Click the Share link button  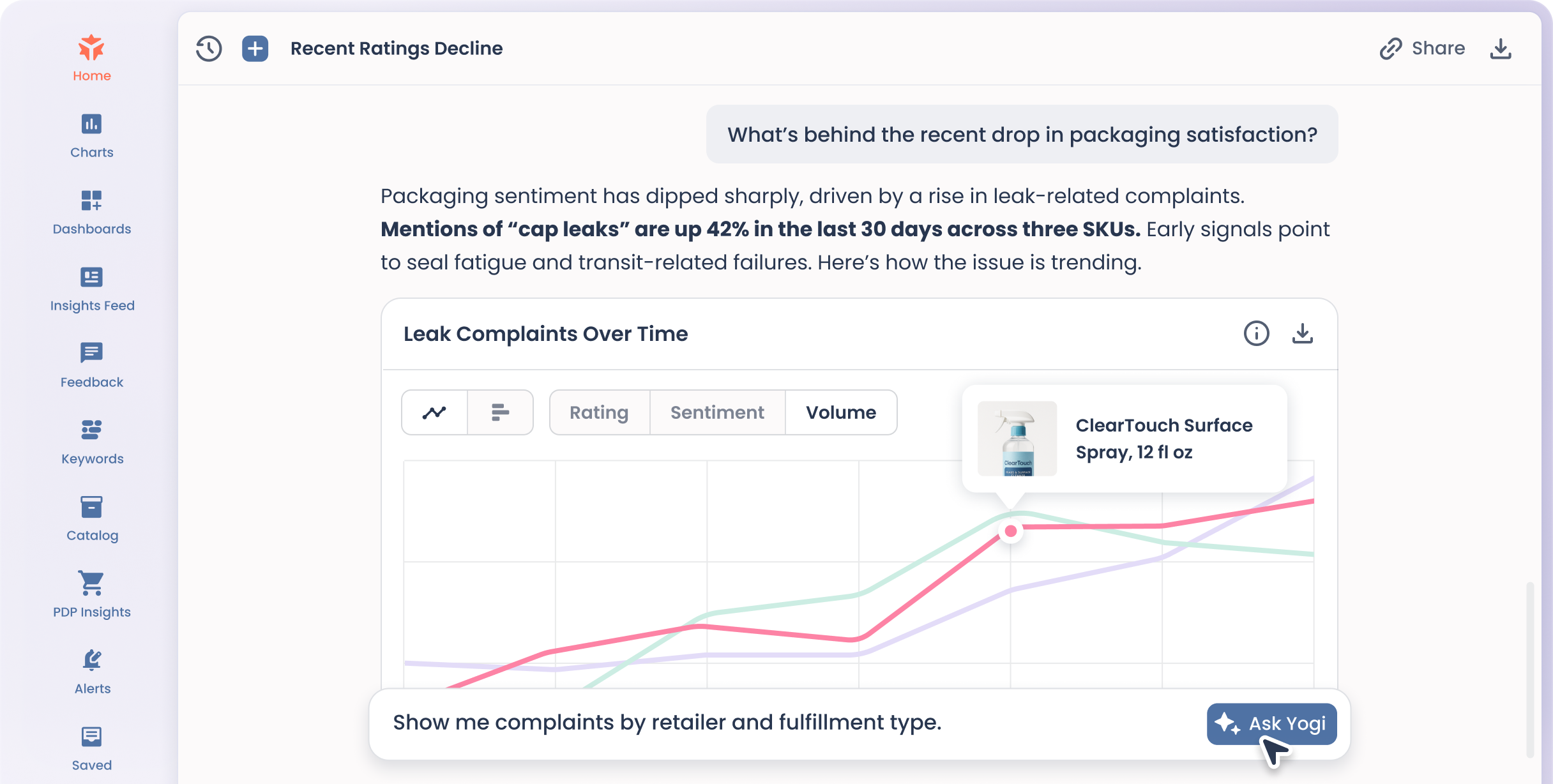point(1423,49)
